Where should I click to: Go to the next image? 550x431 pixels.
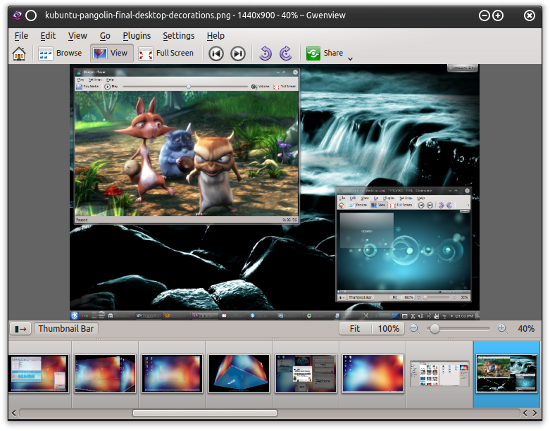[x=238, y=54]
